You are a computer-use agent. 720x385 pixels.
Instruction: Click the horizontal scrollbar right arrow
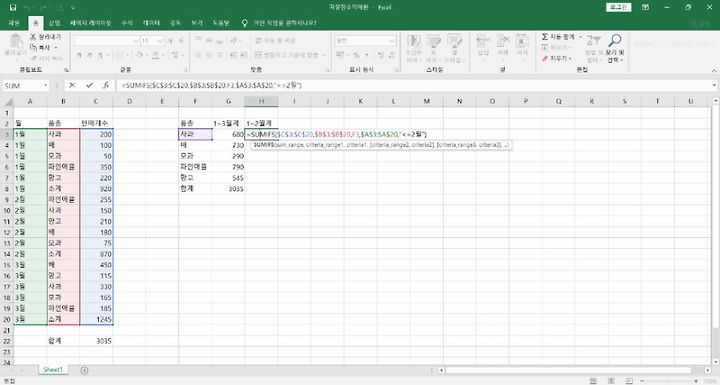coord(708,370)
